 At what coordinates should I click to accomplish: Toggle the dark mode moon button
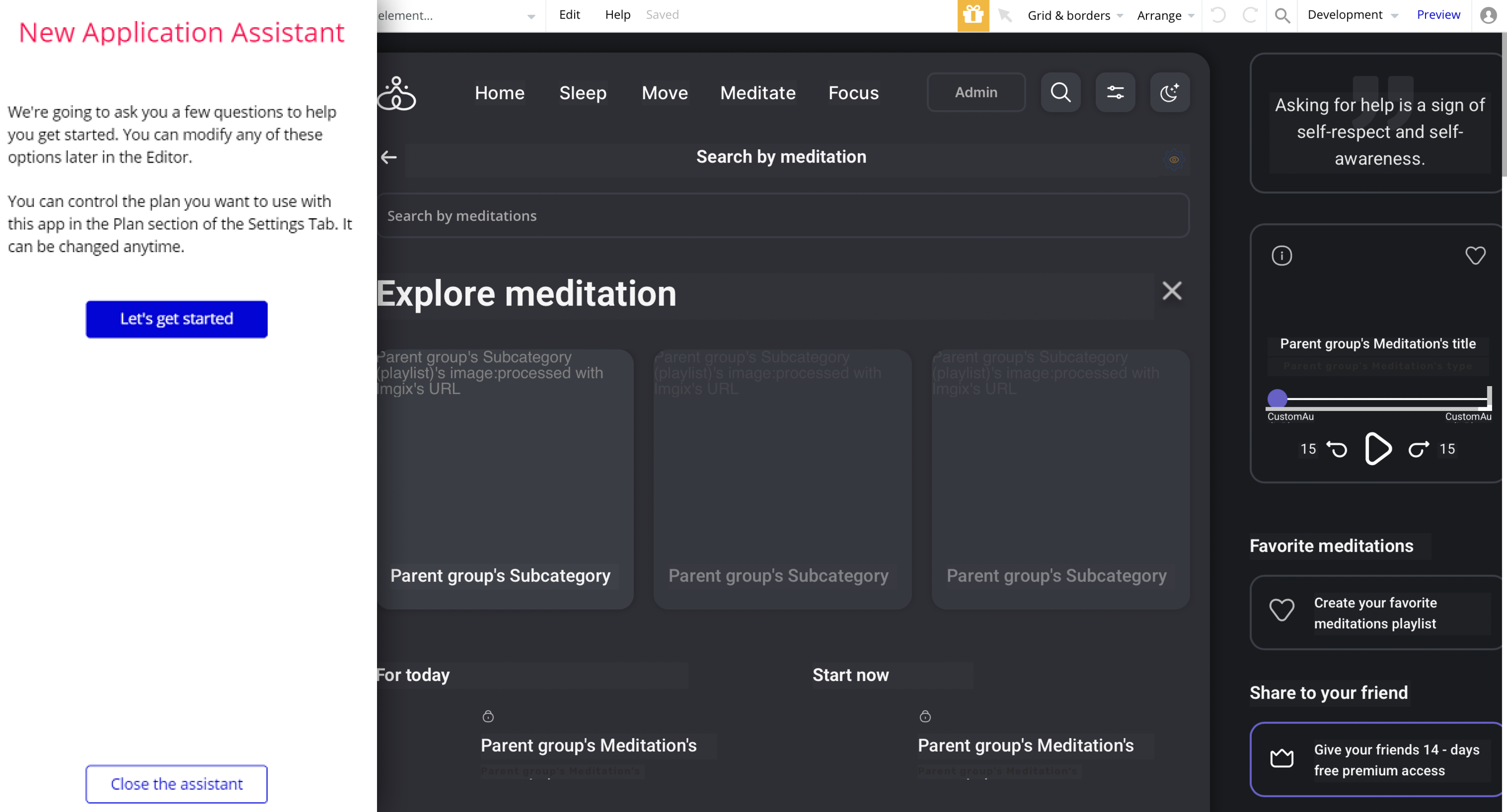pyautogui.click(x=1169, y=92)
